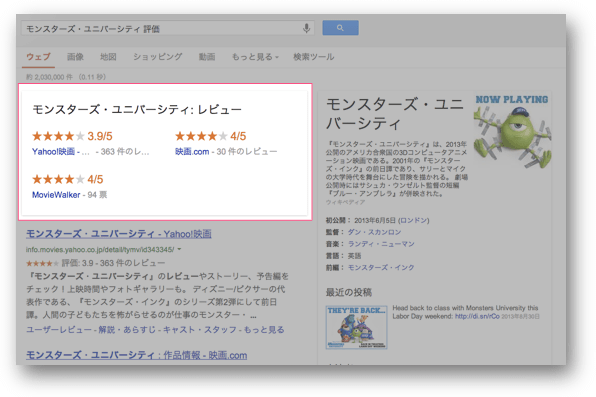The width and height of the screenshot is (596, 397).
Task: Open the ウィキペディア source link
Action: [x=345, y=202]
